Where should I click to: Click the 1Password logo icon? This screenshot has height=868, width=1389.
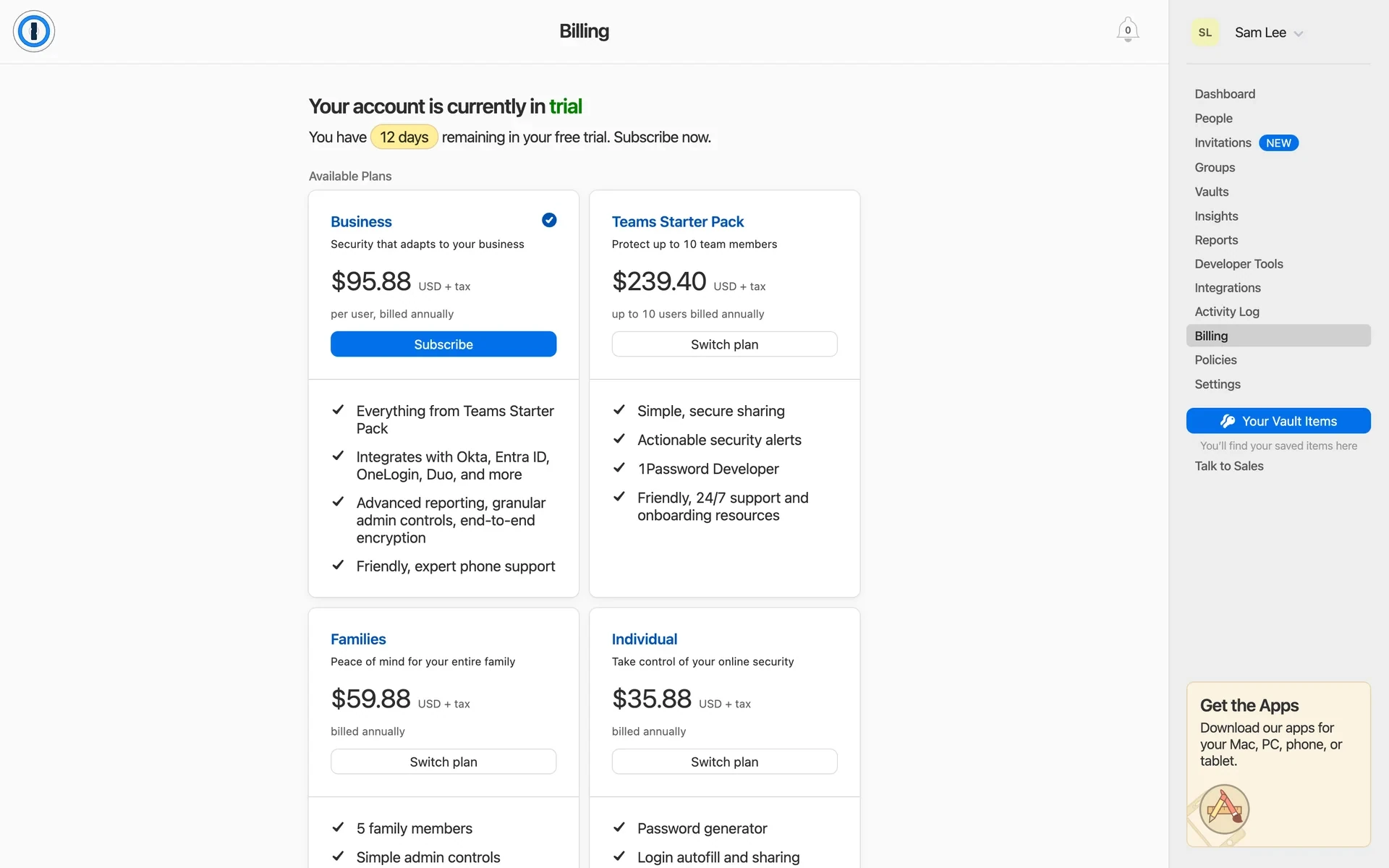(x=34, y=31)
